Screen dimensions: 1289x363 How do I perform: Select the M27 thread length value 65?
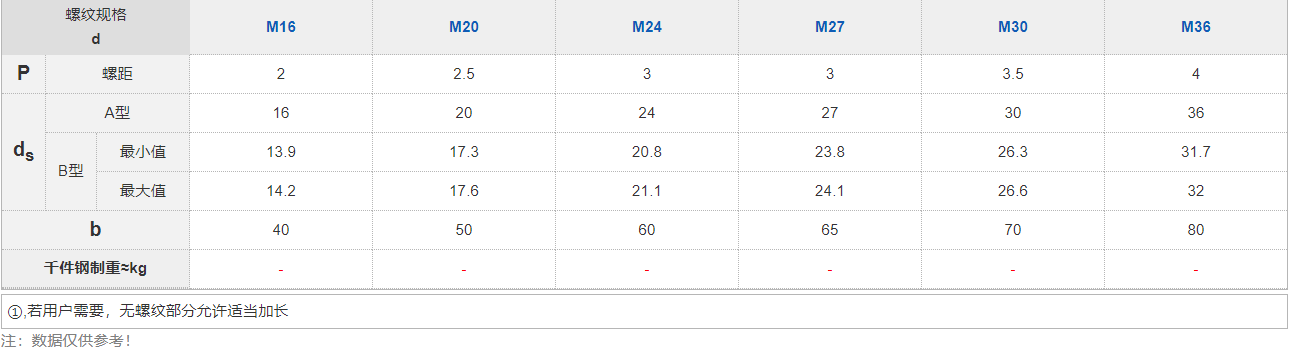pyautogui.click(x=829, y=230)
